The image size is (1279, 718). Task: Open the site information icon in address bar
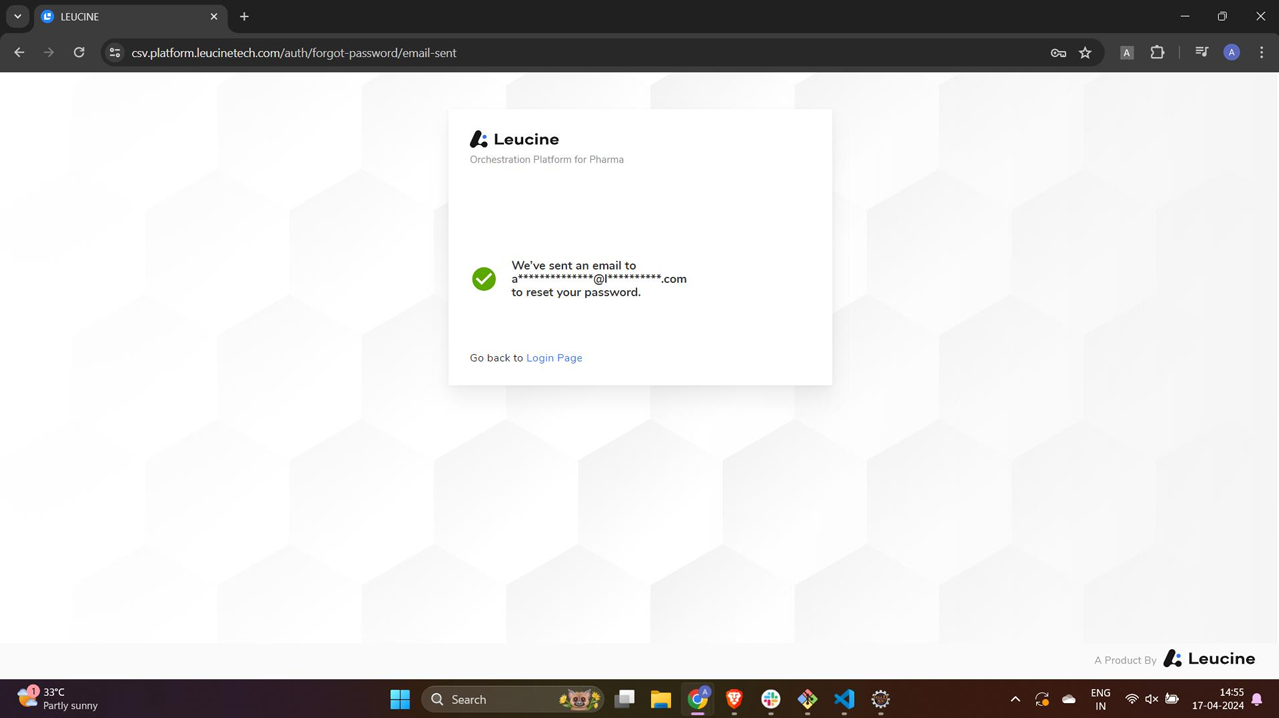pos(115,53)
